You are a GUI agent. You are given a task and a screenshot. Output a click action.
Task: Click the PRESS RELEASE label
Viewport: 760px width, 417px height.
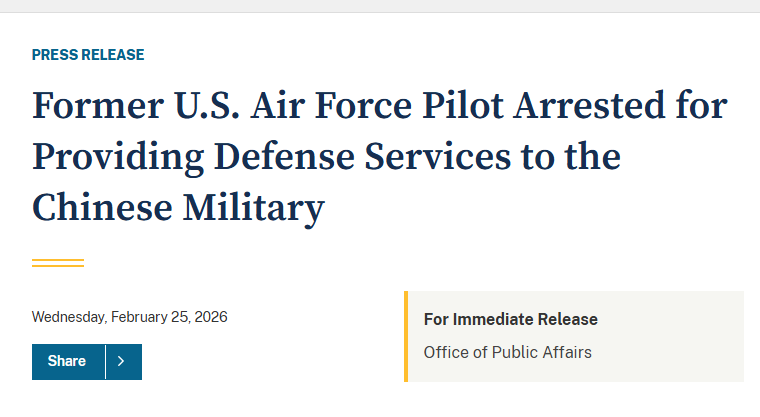(x=88, y=55)
